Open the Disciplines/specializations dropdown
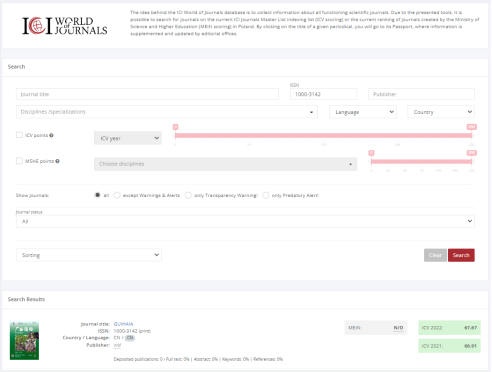Viewport: 492px width, 372px height. [x=167, y=112]
